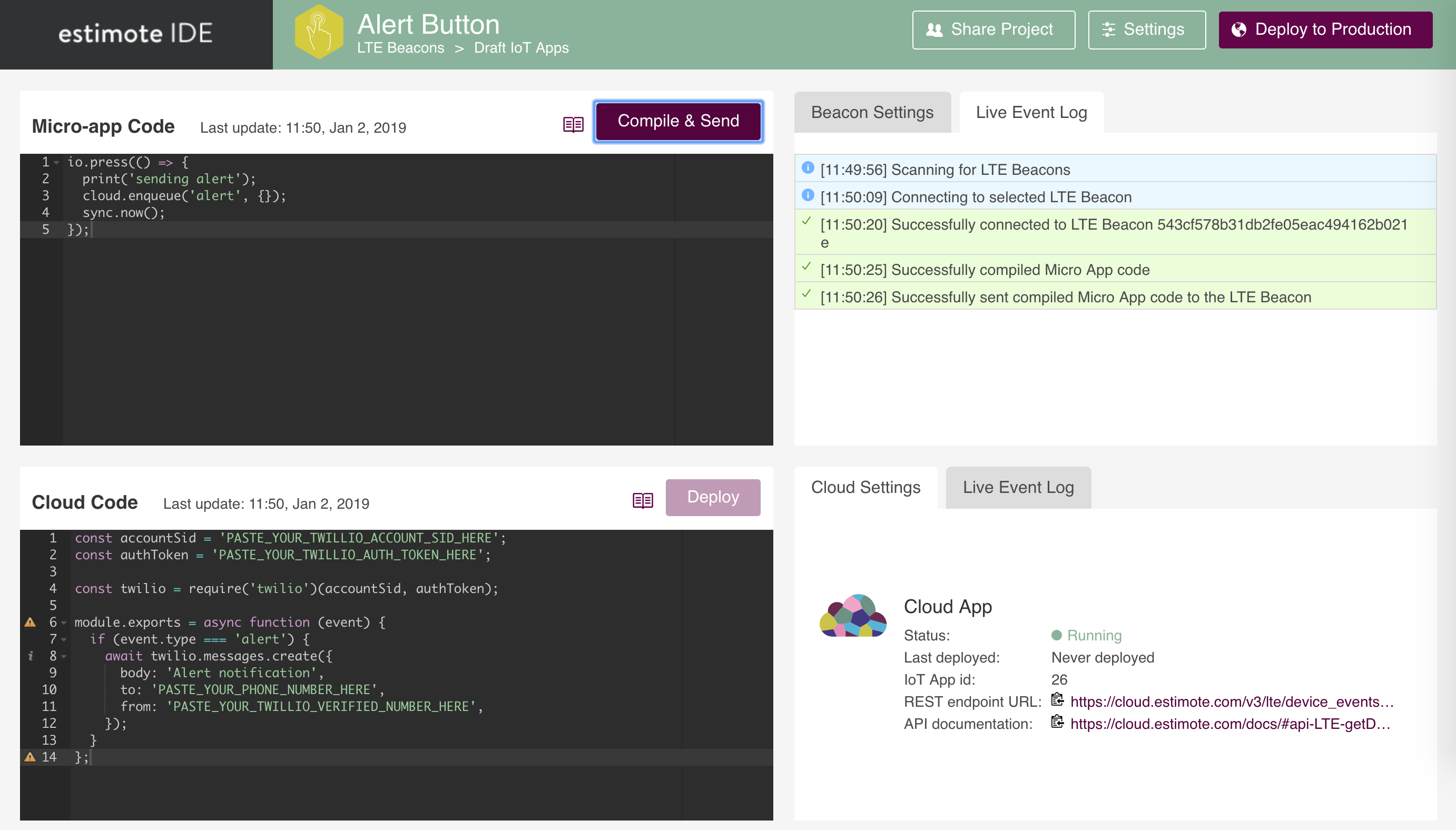Select the upper Live Event Log tab
The image size is (1456, 830).
pyautogui.click(x=1031, y=112)
